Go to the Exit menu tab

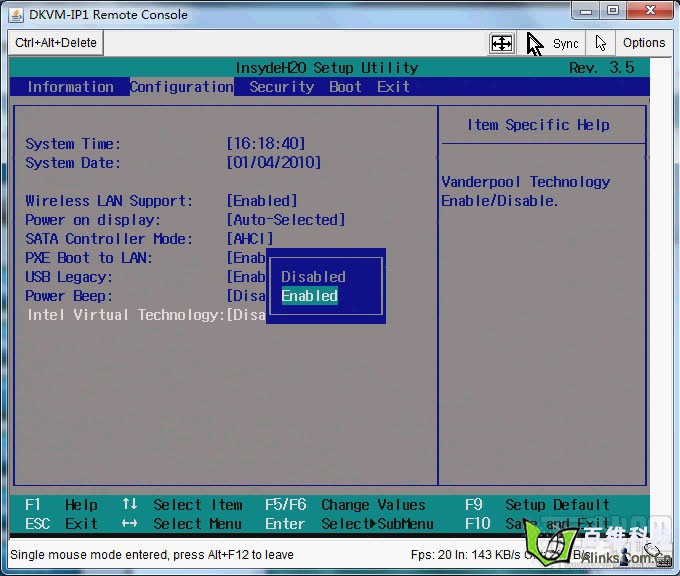tap(393, 87)
